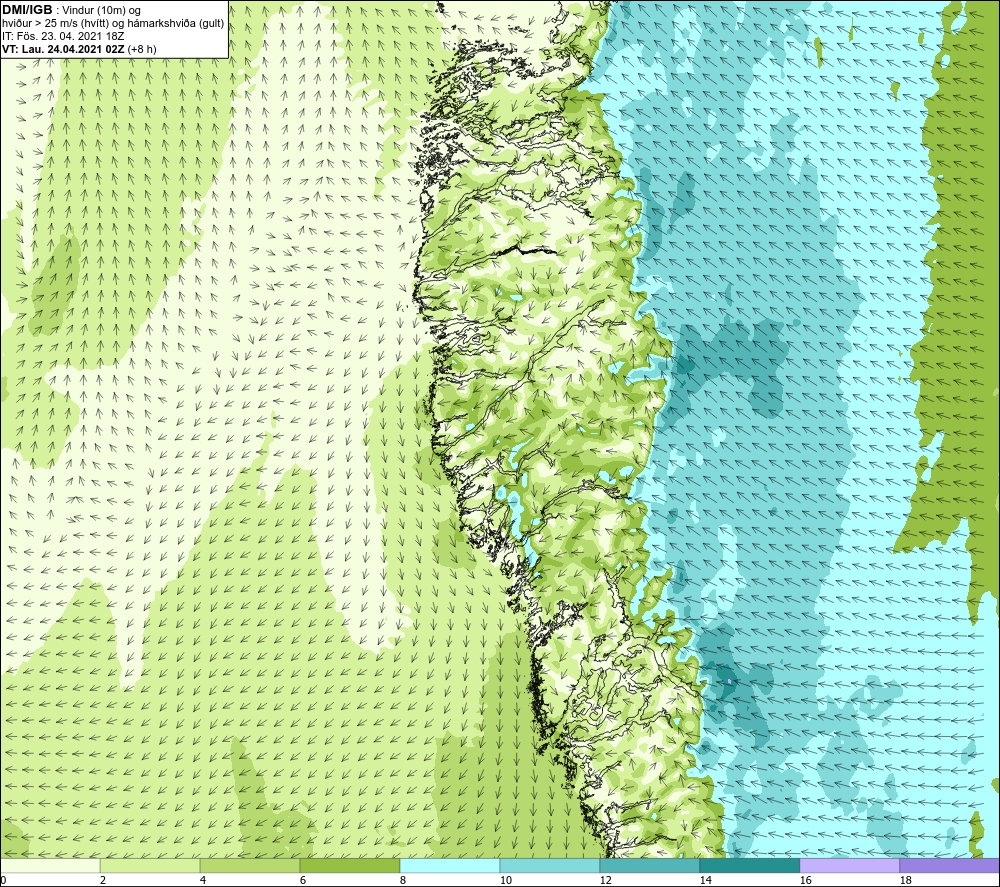Click the legend scale label 14

705,880
